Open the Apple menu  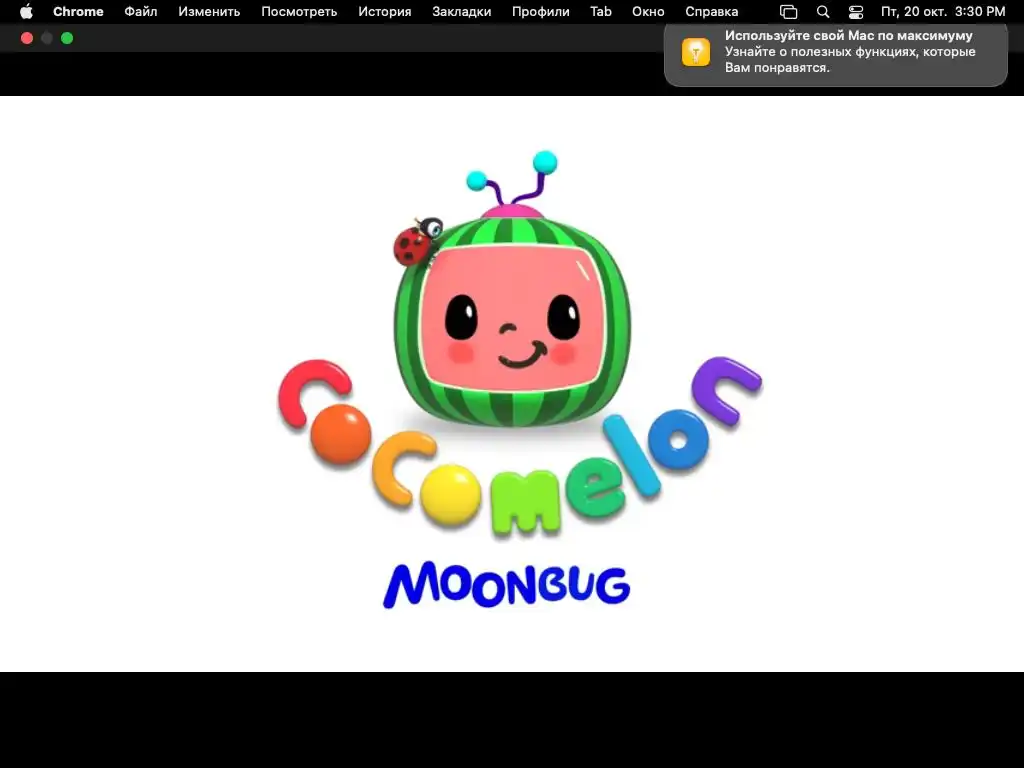pos(26,12)
